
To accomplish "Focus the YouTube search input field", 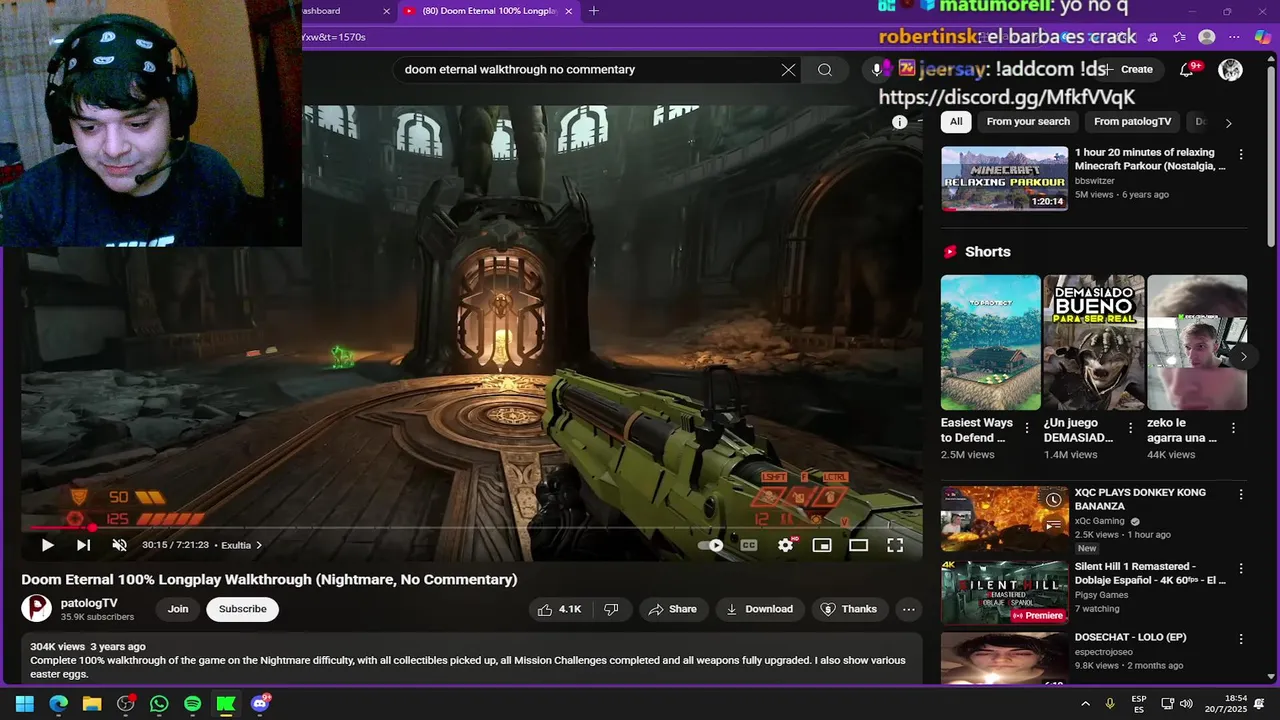I will pyautogui.click(x=590, y=70).
